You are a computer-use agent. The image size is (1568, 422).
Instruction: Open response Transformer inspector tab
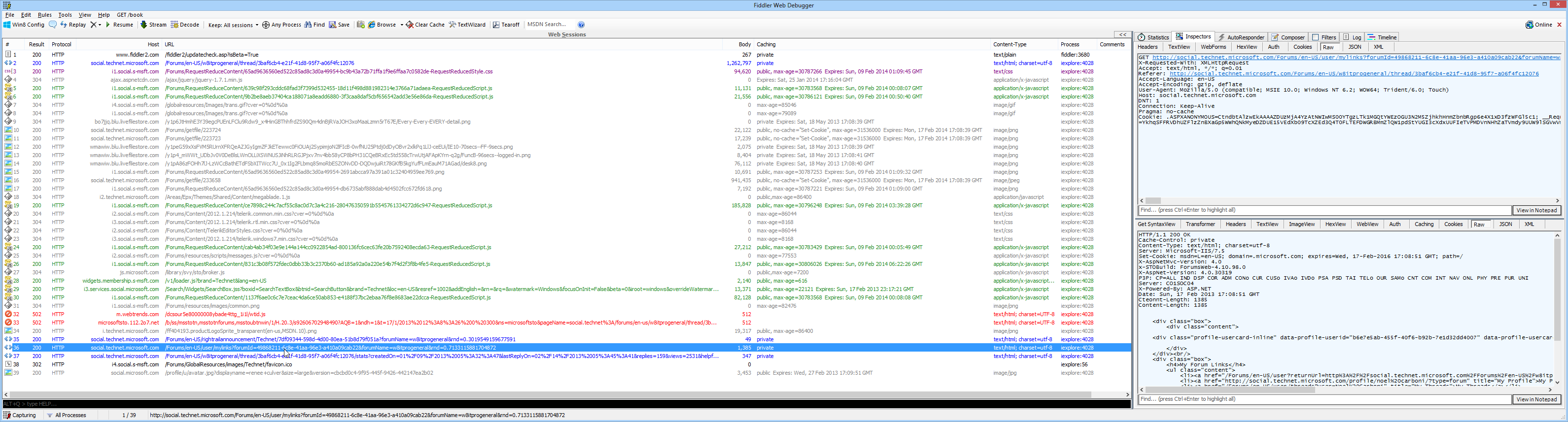point(1200,225)
